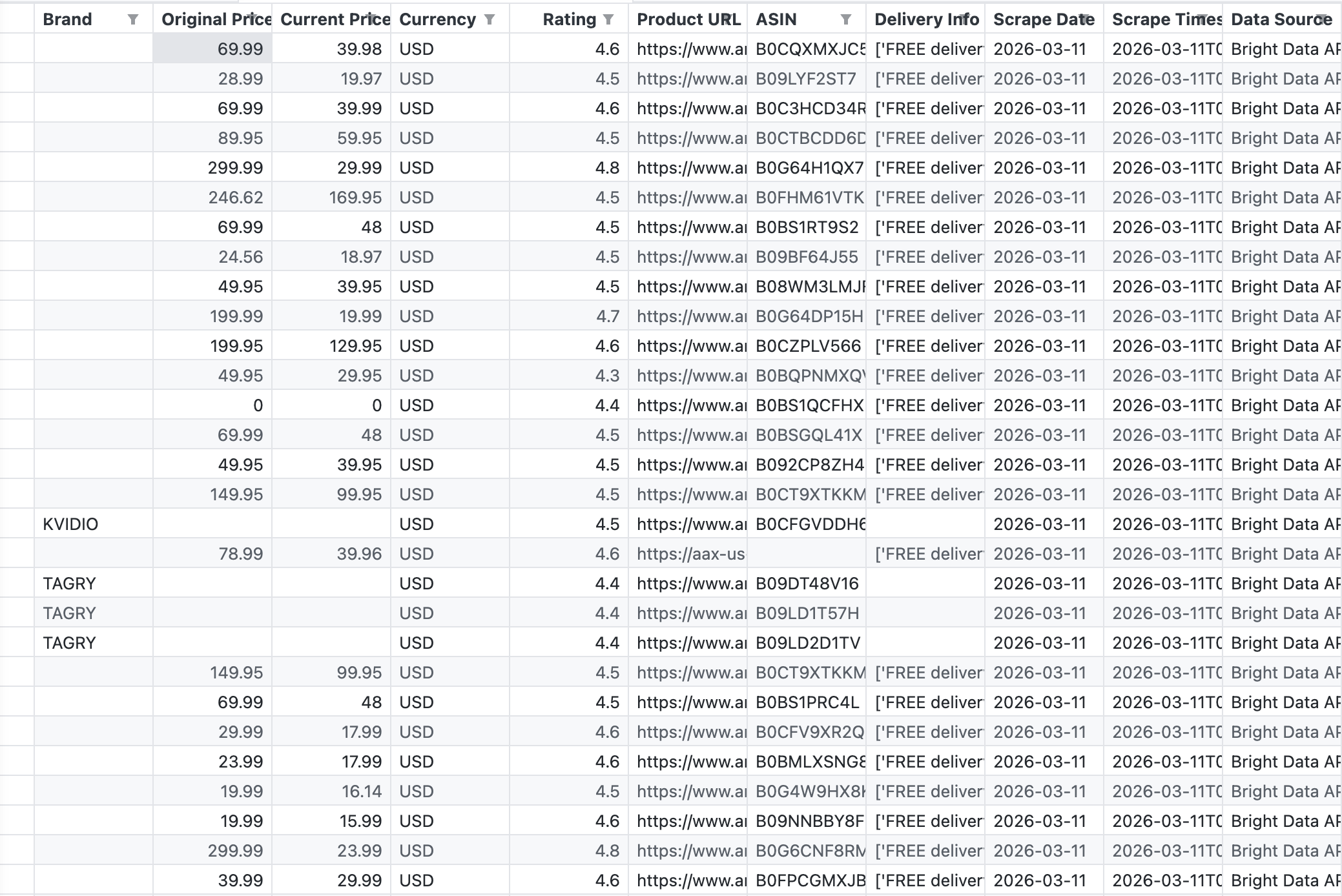Click the Rating column filter icon

click(x=608, y=19)
